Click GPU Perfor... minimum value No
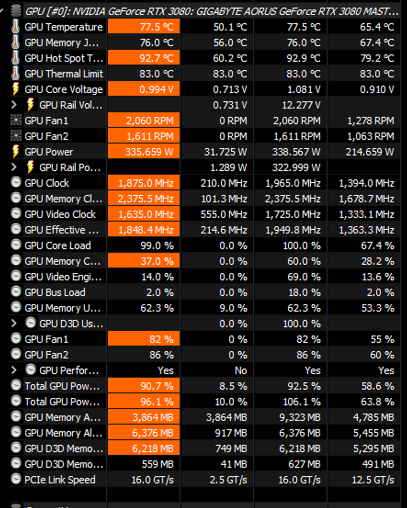 coord(241,370)
